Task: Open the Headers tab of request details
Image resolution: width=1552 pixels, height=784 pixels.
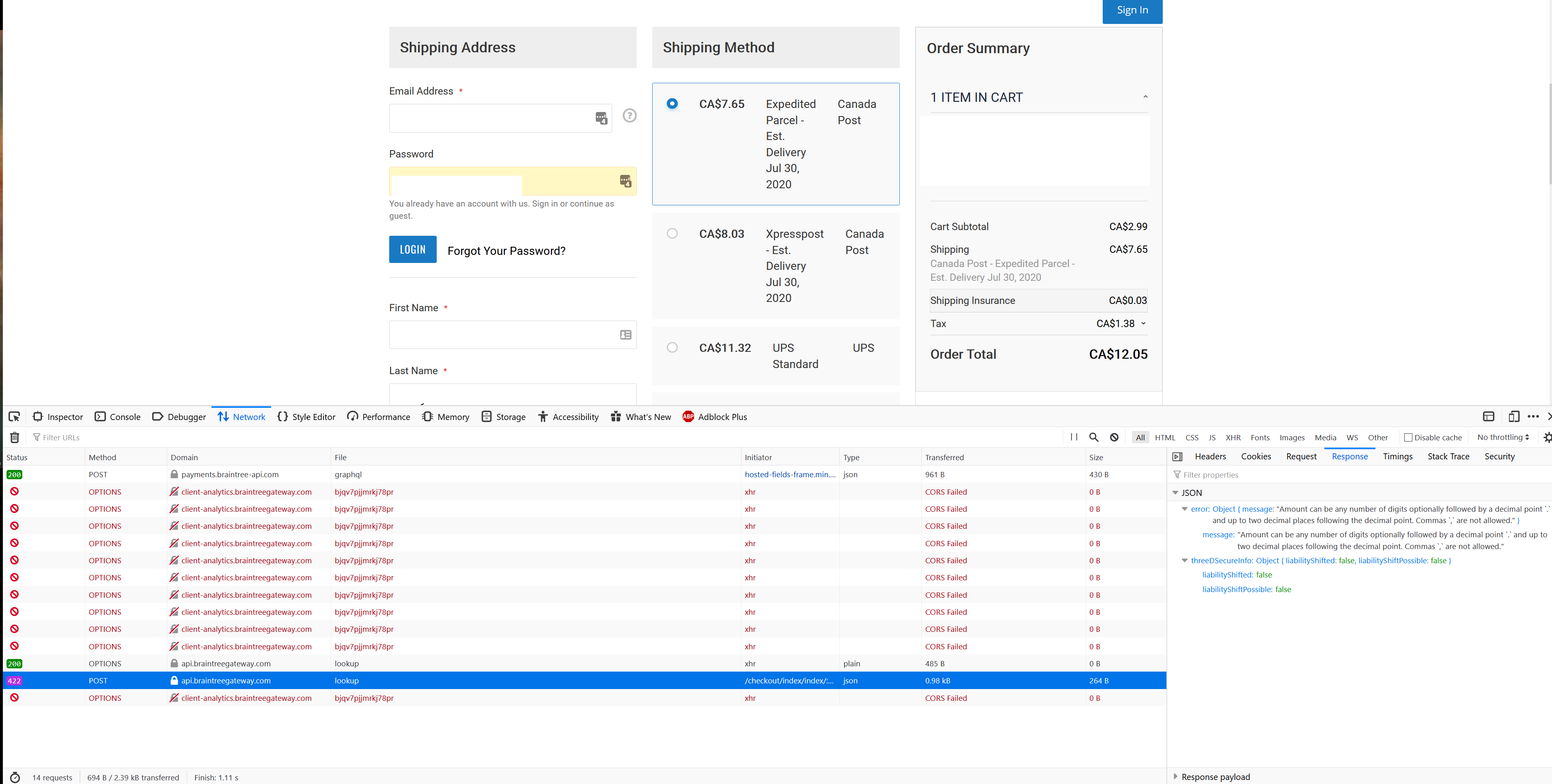Action: click(x=1210, y=456)
